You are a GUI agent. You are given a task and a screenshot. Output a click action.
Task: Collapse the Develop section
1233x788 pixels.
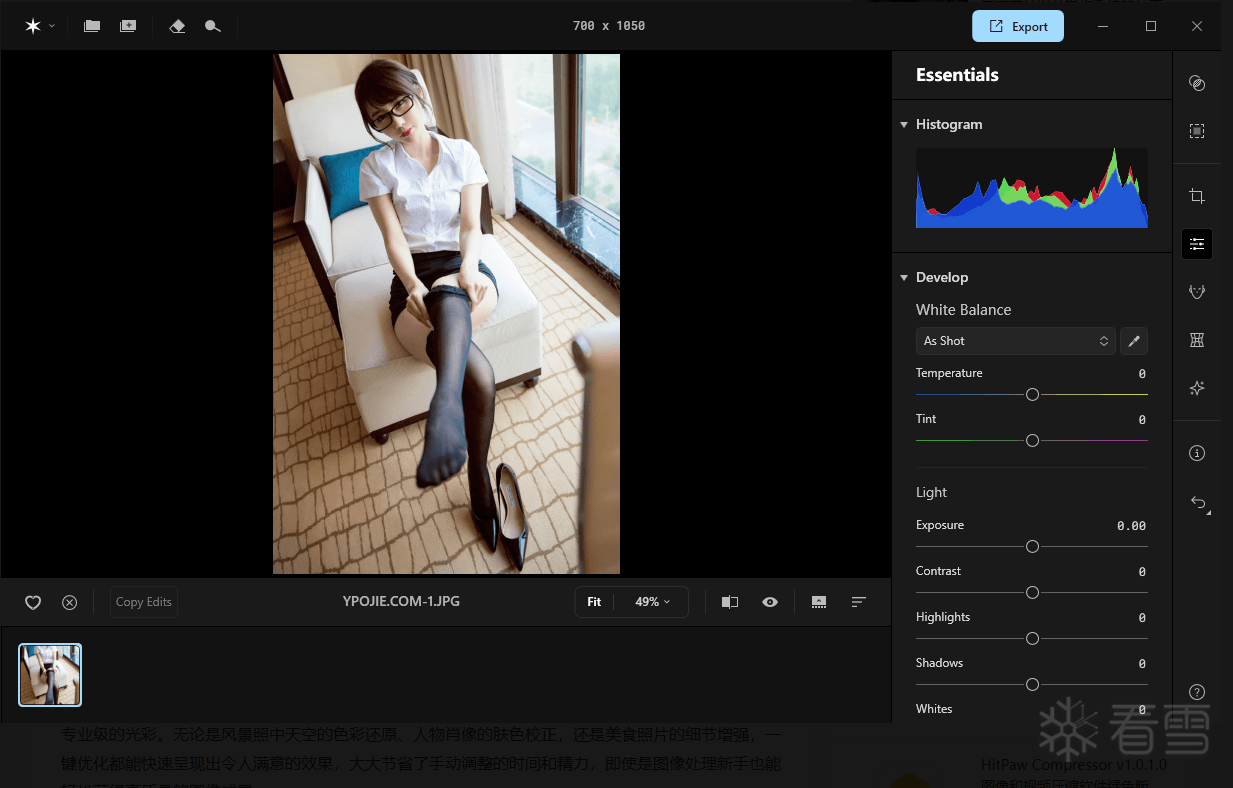pyautogui.click(x=904, y=278)
